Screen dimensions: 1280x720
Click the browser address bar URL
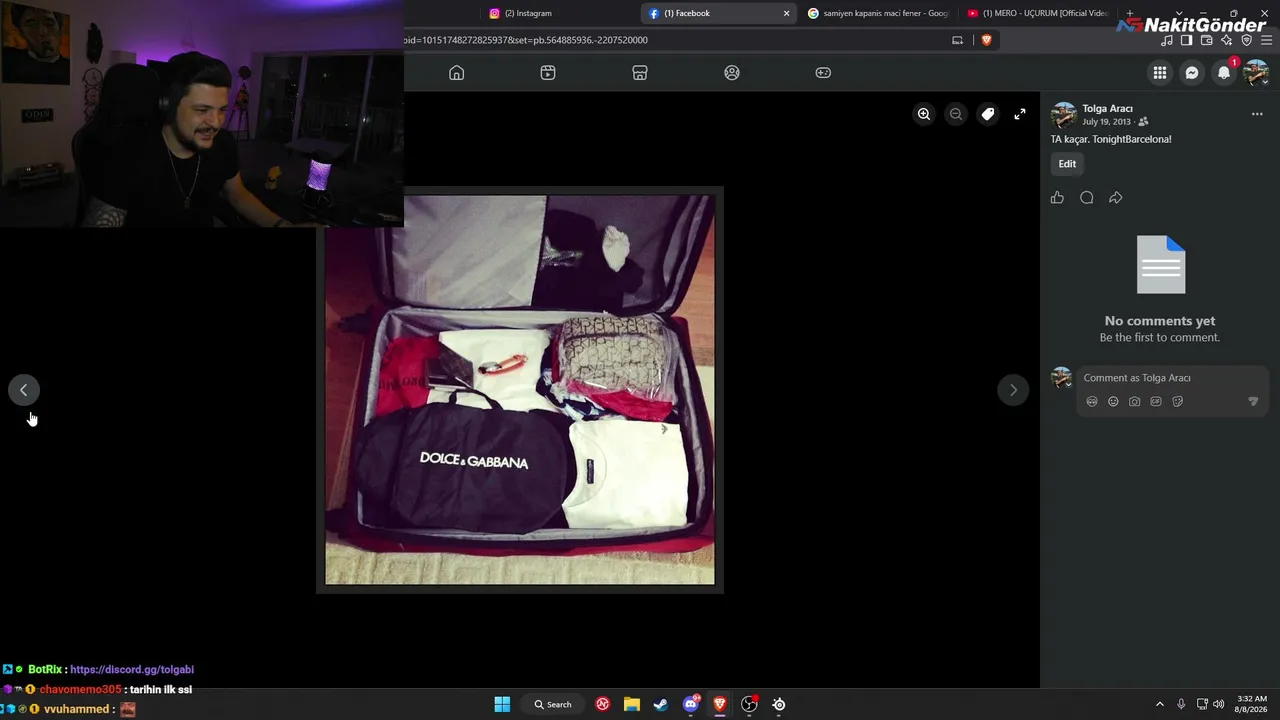point(526,40)
